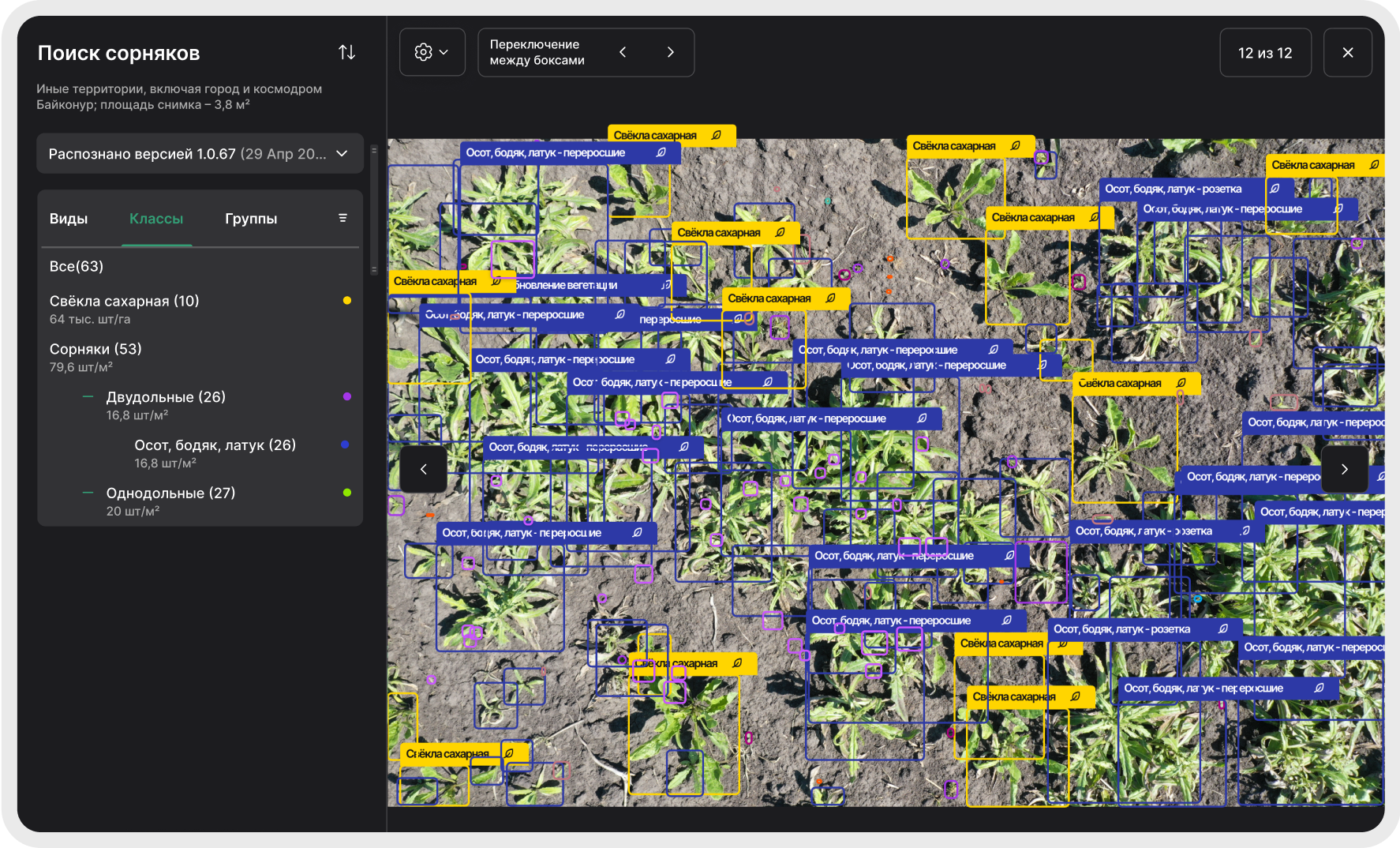Expand the Распознано версией 1.0.67 dropdown
This screenshot has height=848, width=1400.
(200, 153)
